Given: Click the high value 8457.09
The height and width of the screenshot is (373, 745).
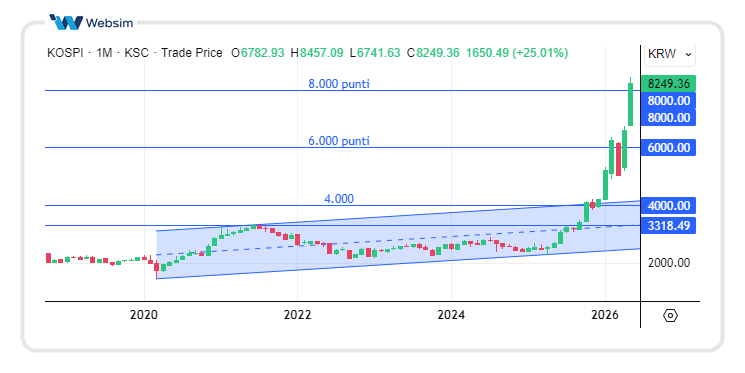Looking at the screenshot, I should (x=321, y=53).
